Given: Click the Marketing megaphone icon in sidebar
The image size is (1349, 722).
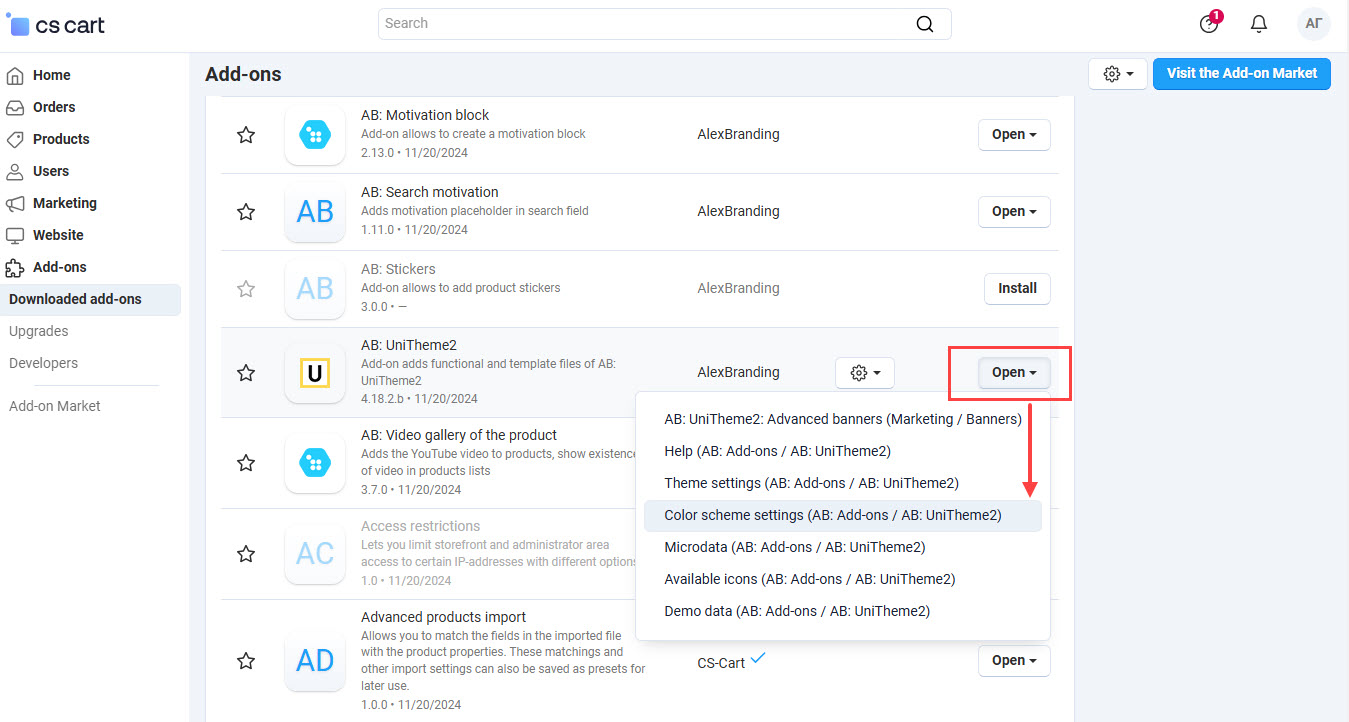Looking at the screenshot, I should [15, 203].
